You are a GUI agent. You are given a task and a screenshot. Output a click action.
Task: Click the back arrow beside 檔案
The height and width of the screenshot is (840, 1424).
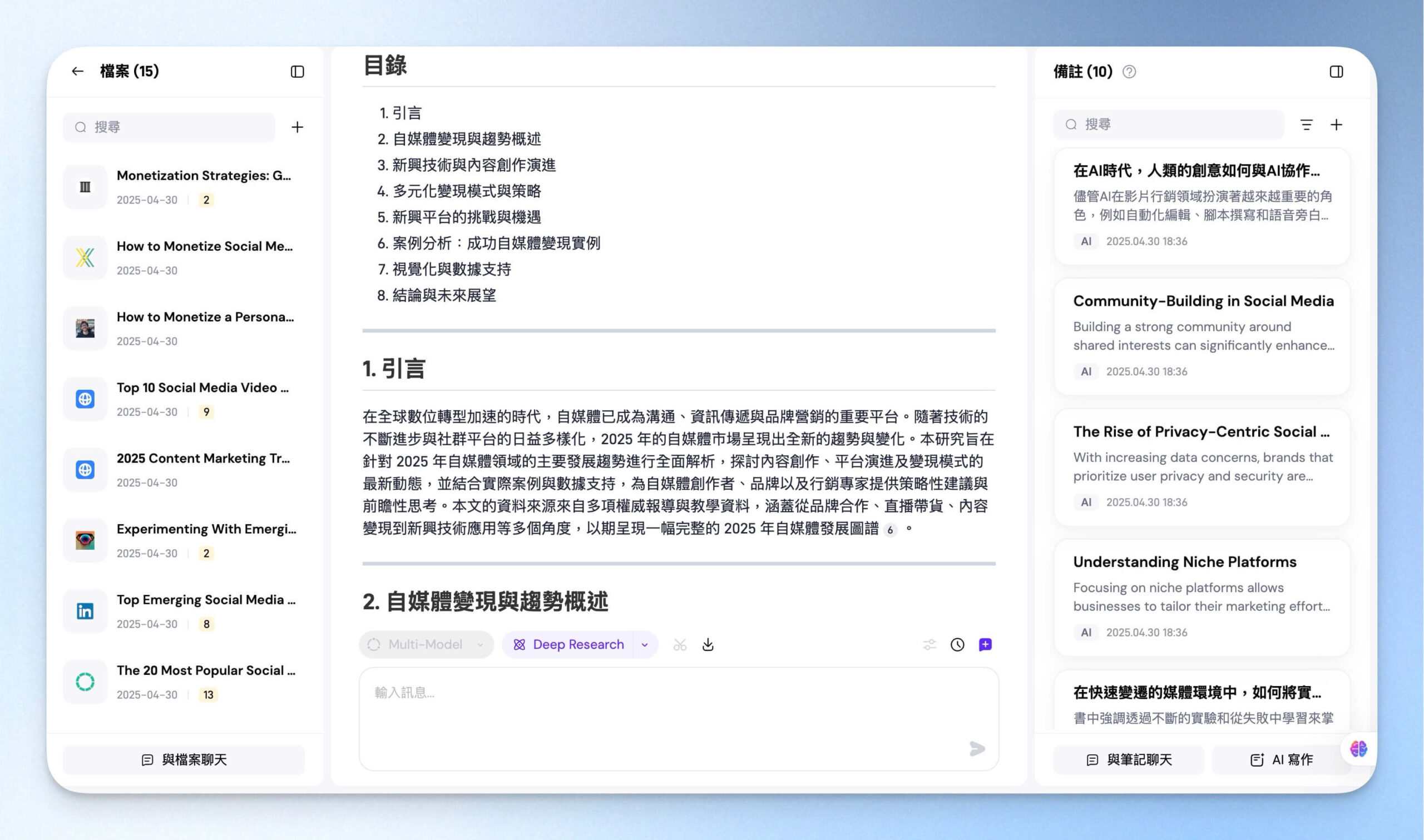point(77,71)
